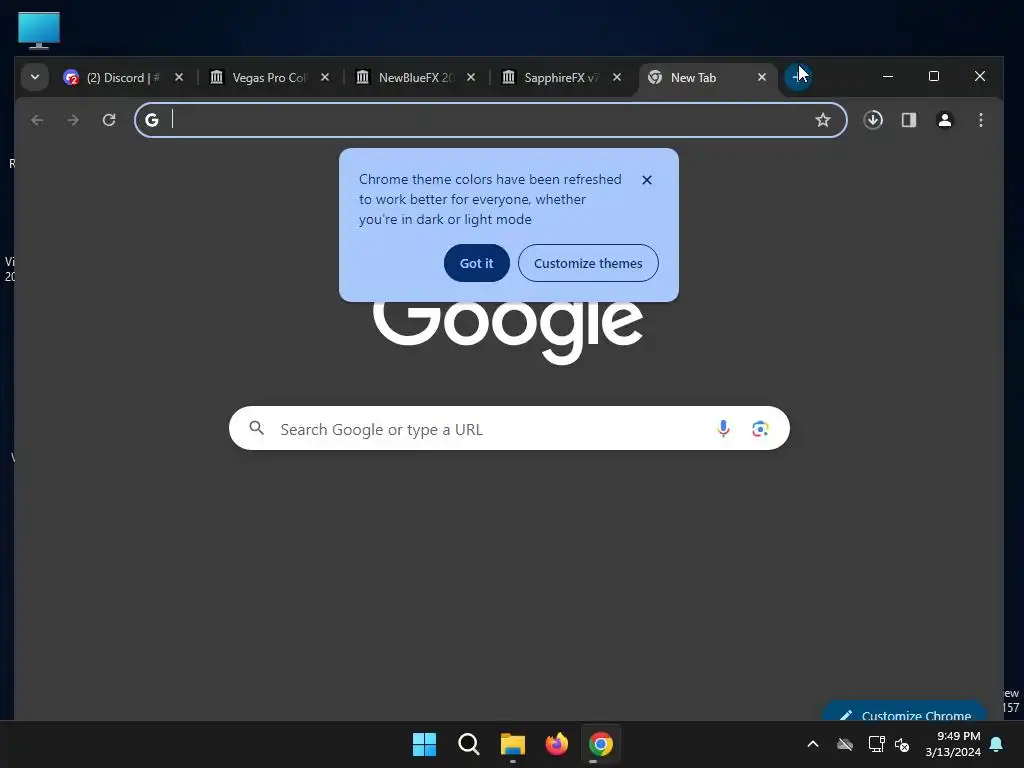Open the profile avatar menu
Screen dimensions: 1024x768
tap(944, 120)
